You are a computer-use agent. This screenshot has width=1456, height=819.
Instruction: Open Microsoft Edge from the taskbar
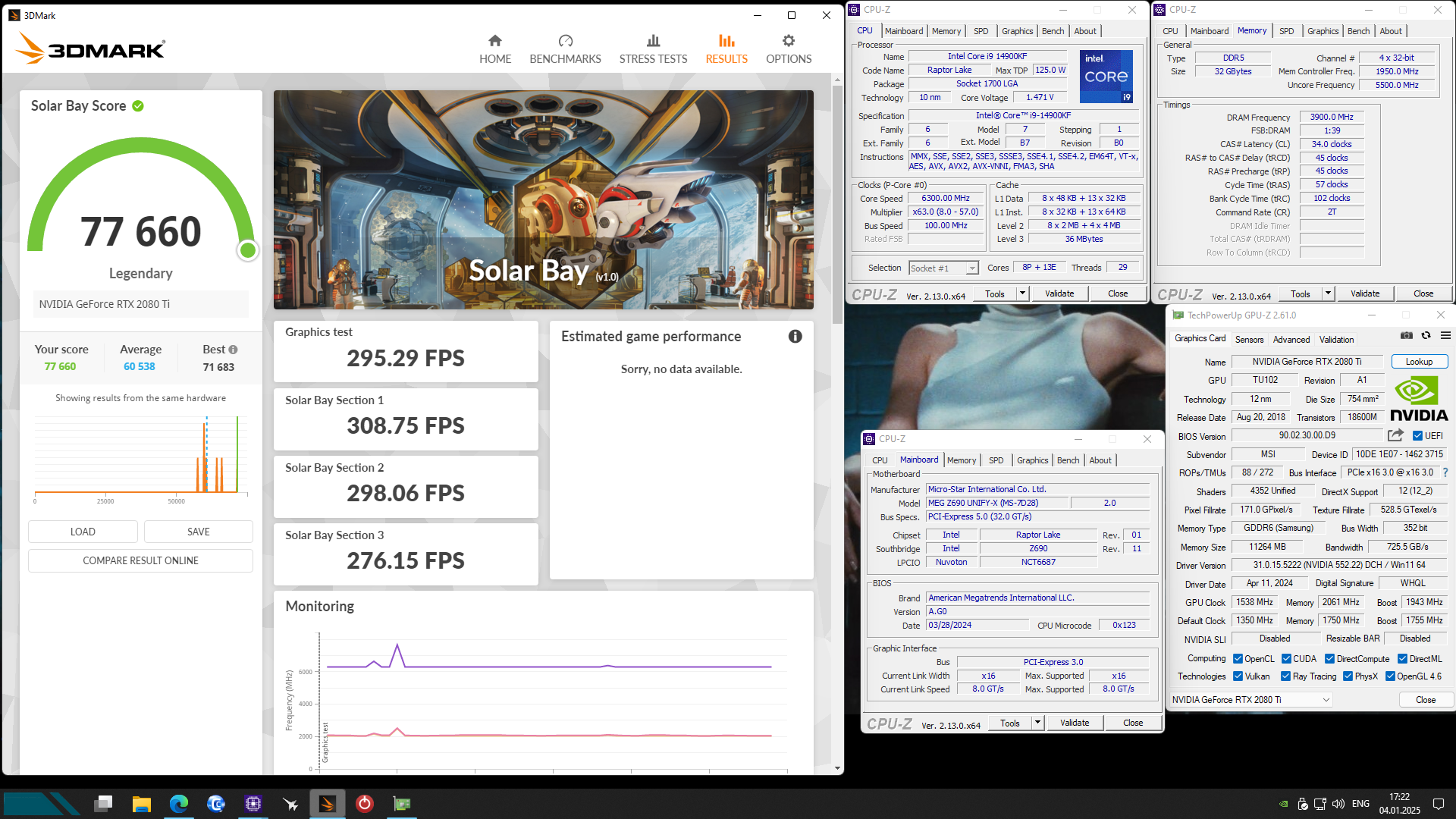click(179, 803)
